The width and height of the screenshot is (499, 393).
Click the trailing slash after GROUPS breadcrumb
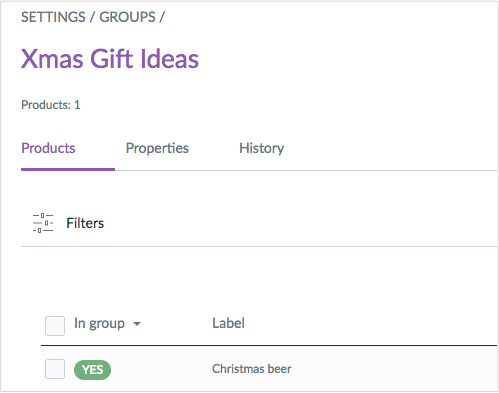click(x=162, y=17)
